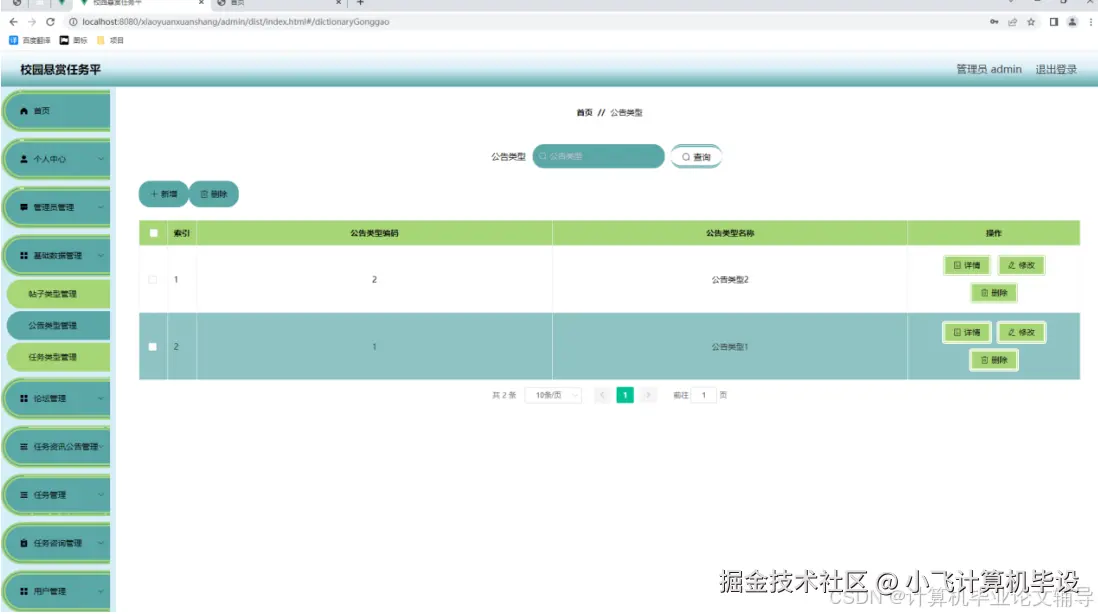1098x614 pixels.
Task: View site information icon in address bar
Action: click(73, 22)
